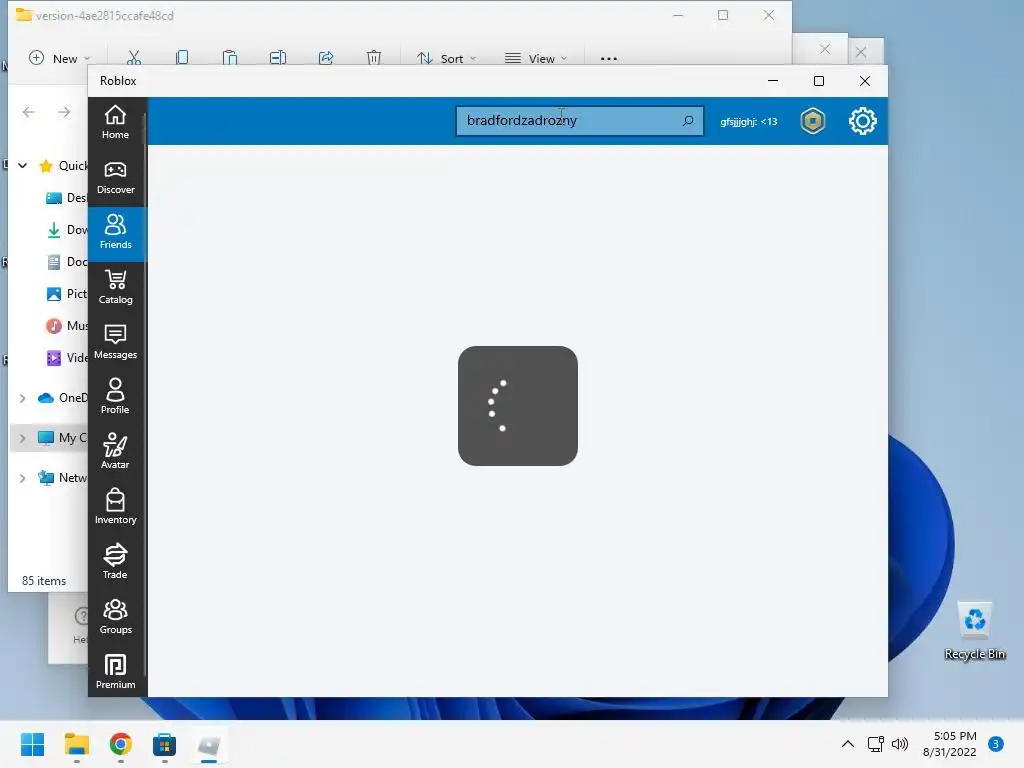Click the bradfordzadrozny search field
Screen dimensions: 1024x768
579,121
